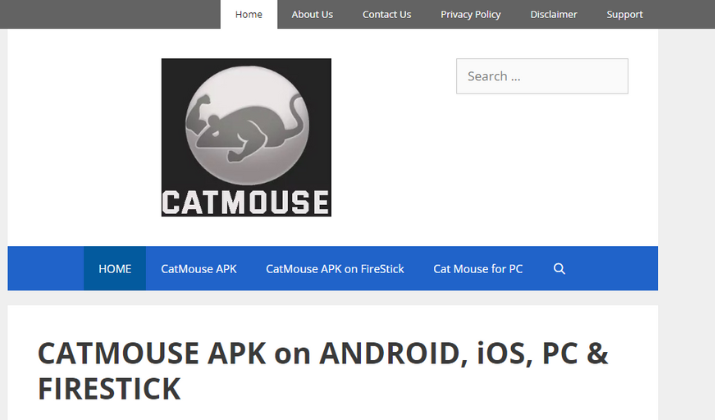
Task: Select HOME in the blue navigation bar
Action: point(115,269)
